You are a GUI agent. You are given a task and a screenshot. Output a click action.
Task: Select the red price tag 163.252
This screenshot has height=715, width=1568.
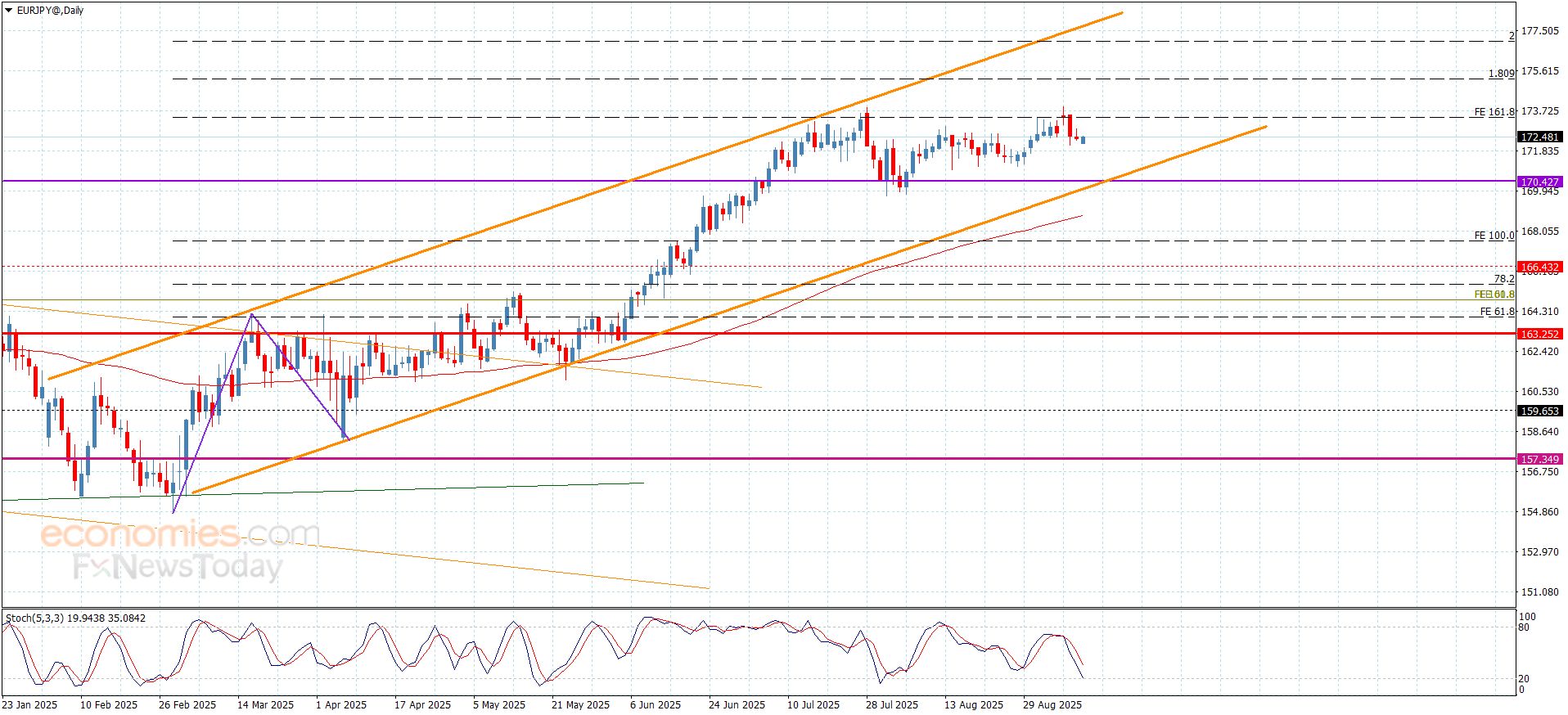1539,334
